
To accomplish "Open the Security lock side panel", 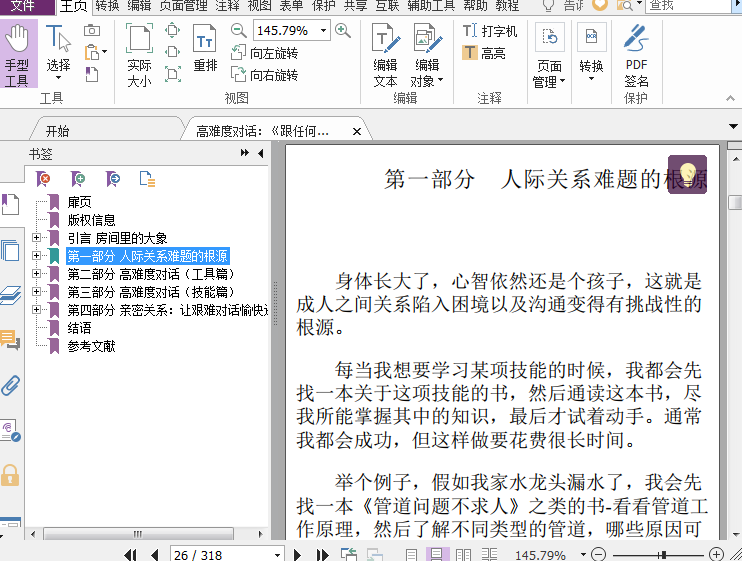I will tap(10, 475).
